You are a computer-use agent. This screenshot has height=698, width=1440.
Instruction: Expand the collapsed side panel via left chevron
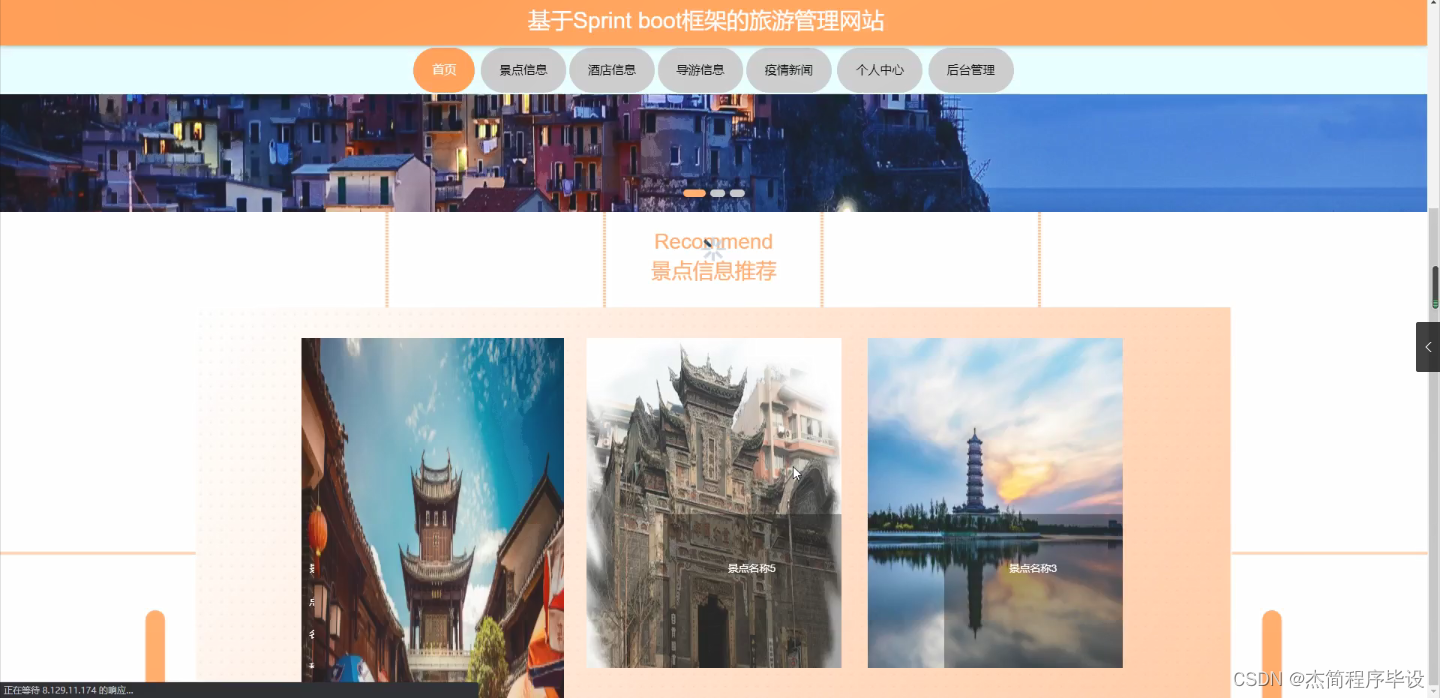1427,346
